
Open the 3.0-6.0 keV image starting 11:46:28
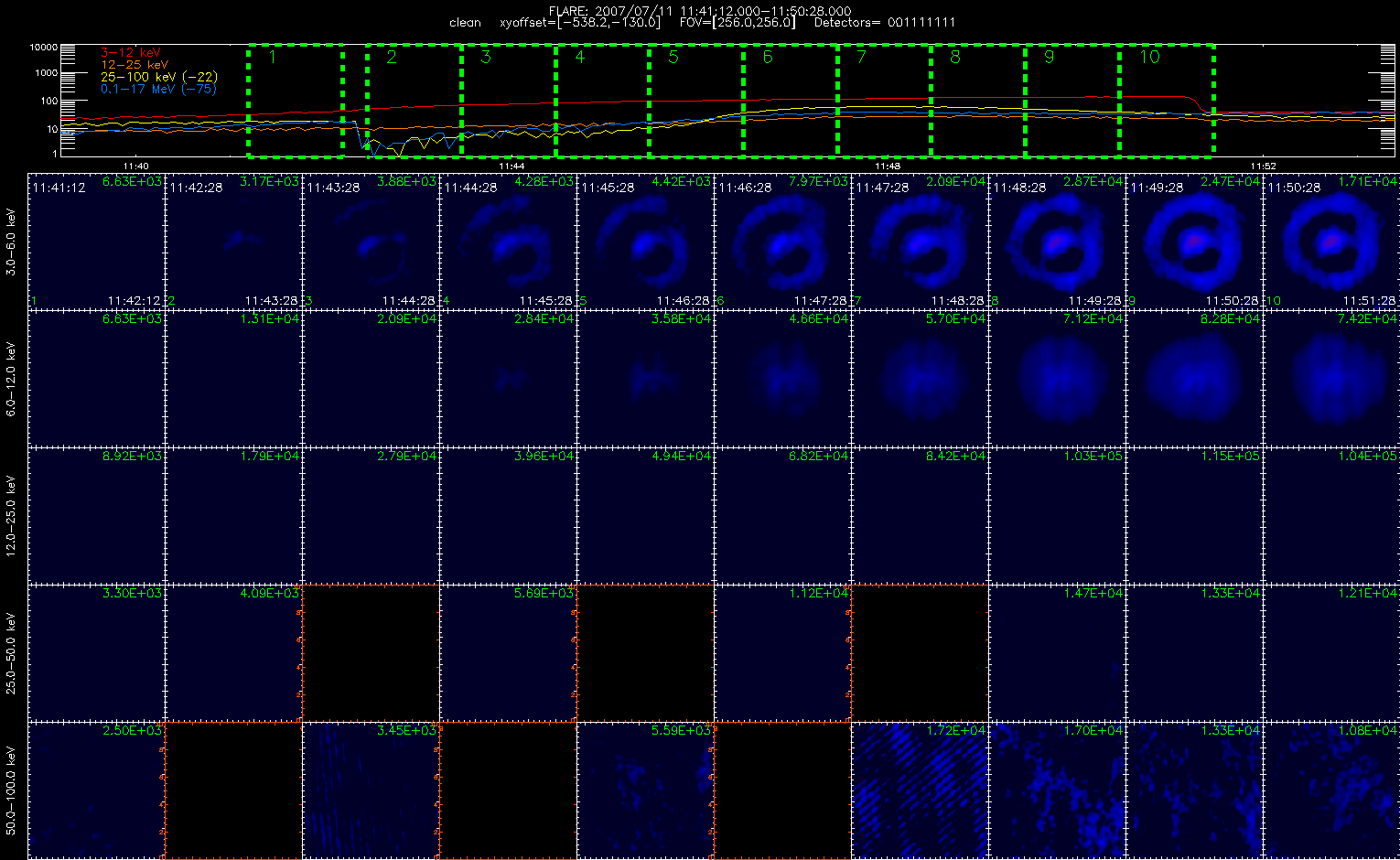782,242
